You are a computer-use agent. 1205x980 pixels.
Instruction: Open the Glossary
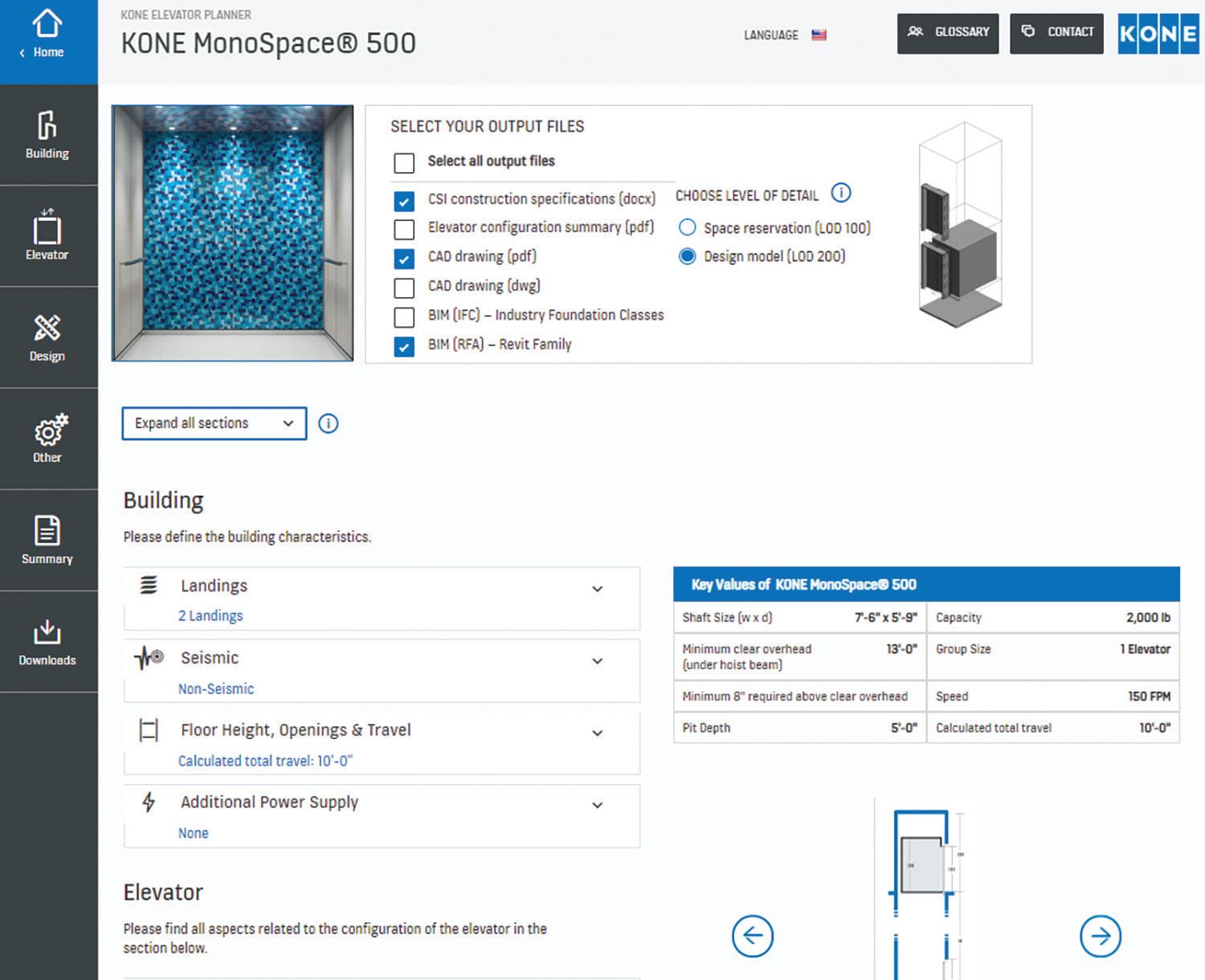coord(948,33)
